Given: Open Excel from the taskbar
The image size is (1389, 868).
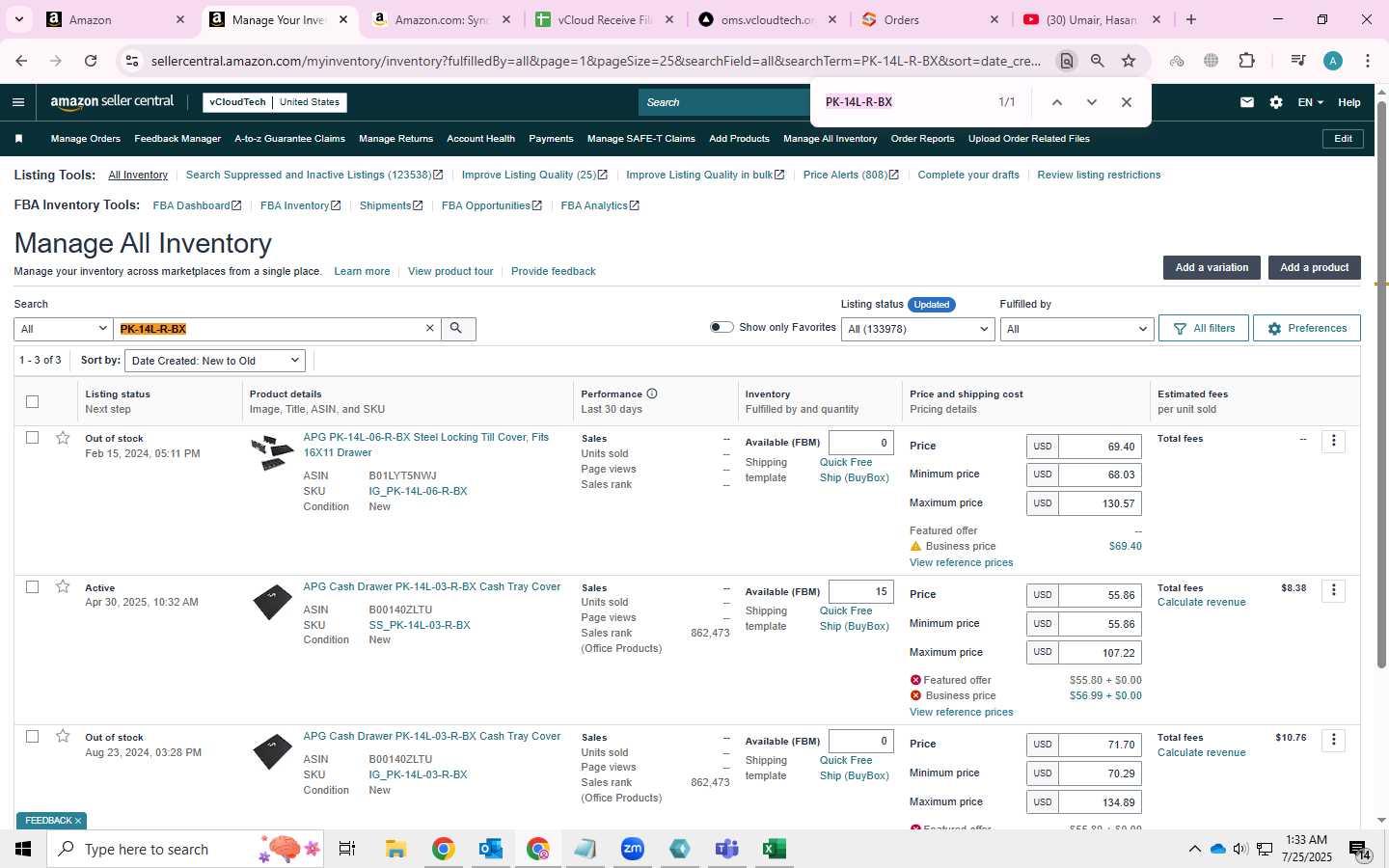Looking at the screenshot, I should point(774,849).
